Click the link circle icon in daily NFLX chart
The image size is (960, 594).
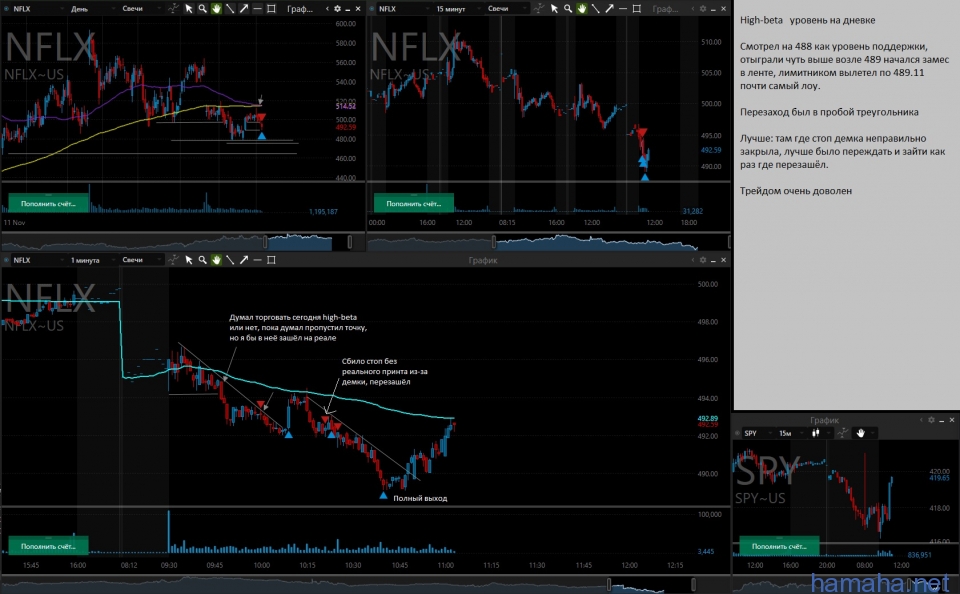point(7,9)
